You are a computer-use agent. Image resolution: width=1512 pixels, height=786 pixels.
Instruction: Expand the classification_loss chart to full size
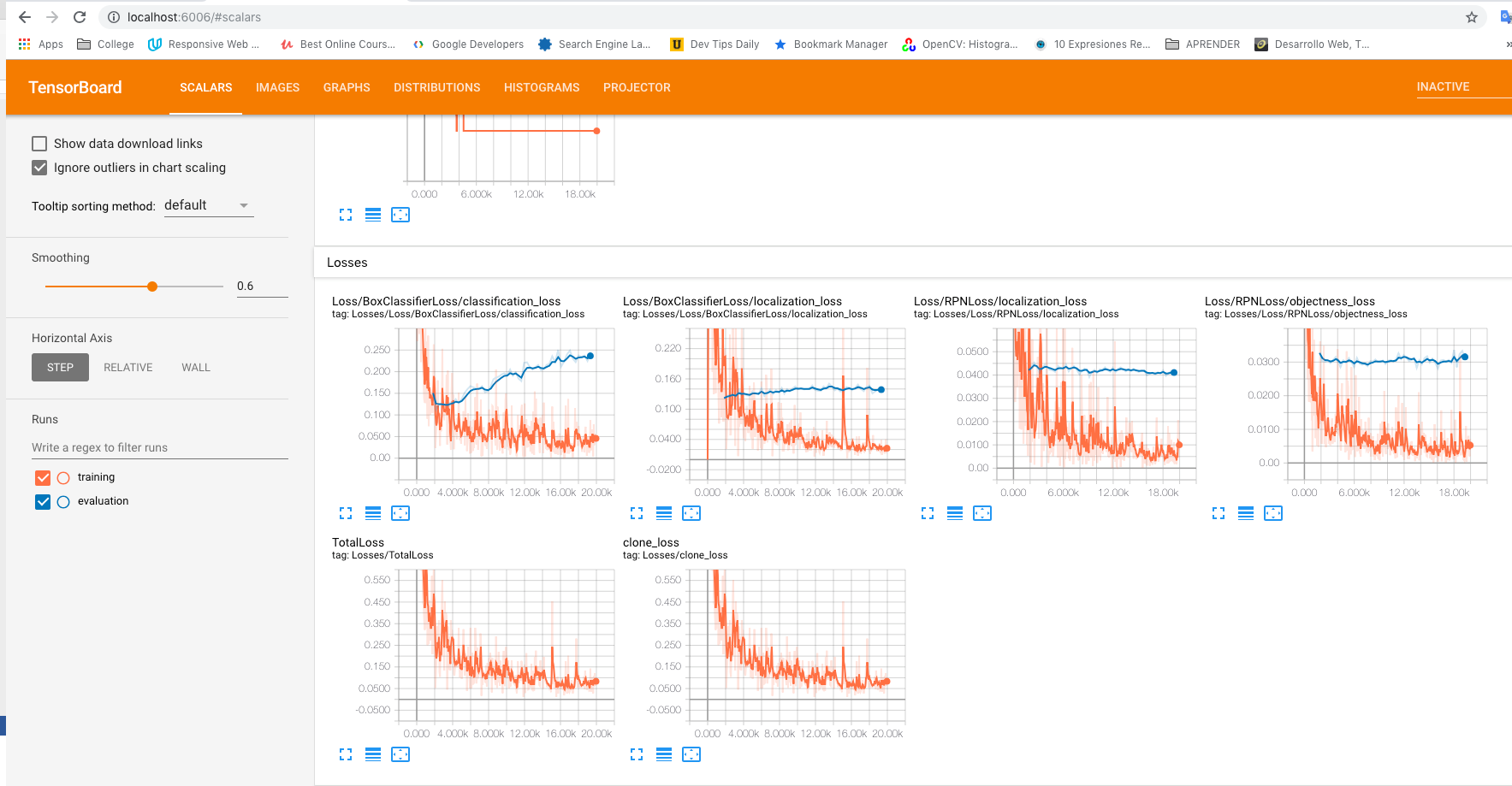click(346, 513)
